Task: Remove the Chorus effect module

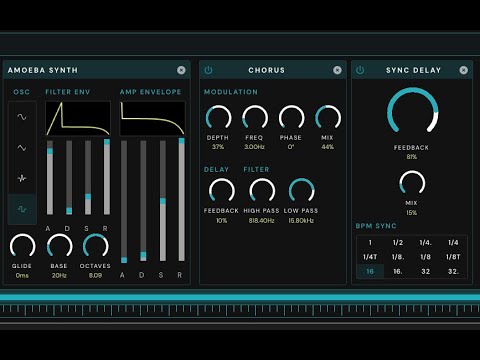Action: click(337, 70)
